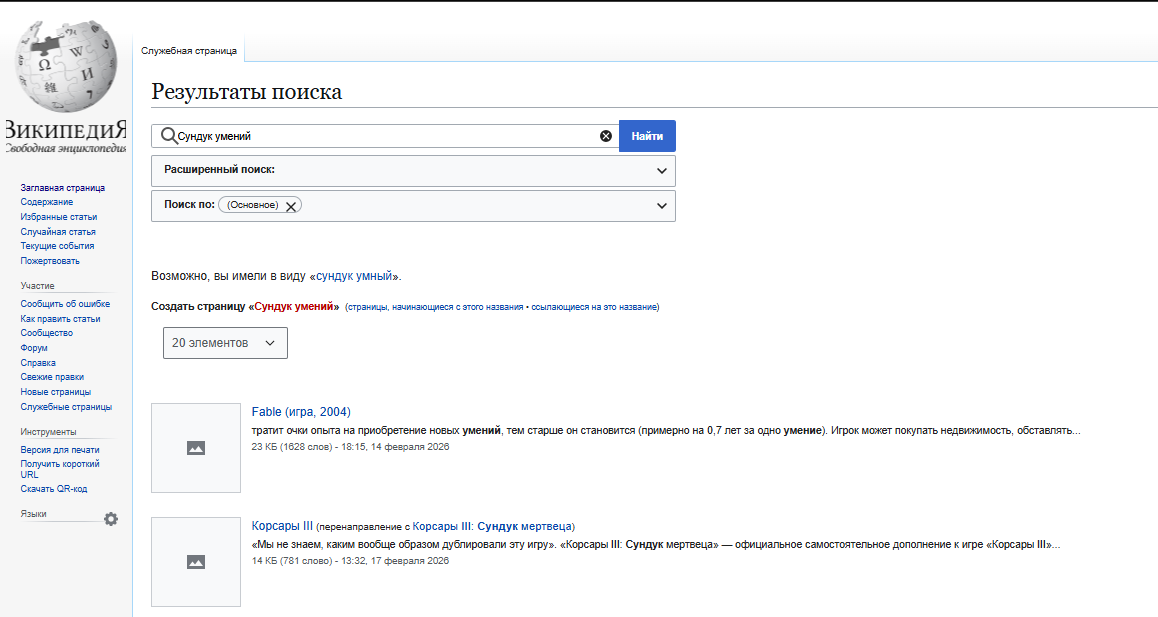Click the suggested «сундук умный» link
1158x617 pixels.
[355, 275]
